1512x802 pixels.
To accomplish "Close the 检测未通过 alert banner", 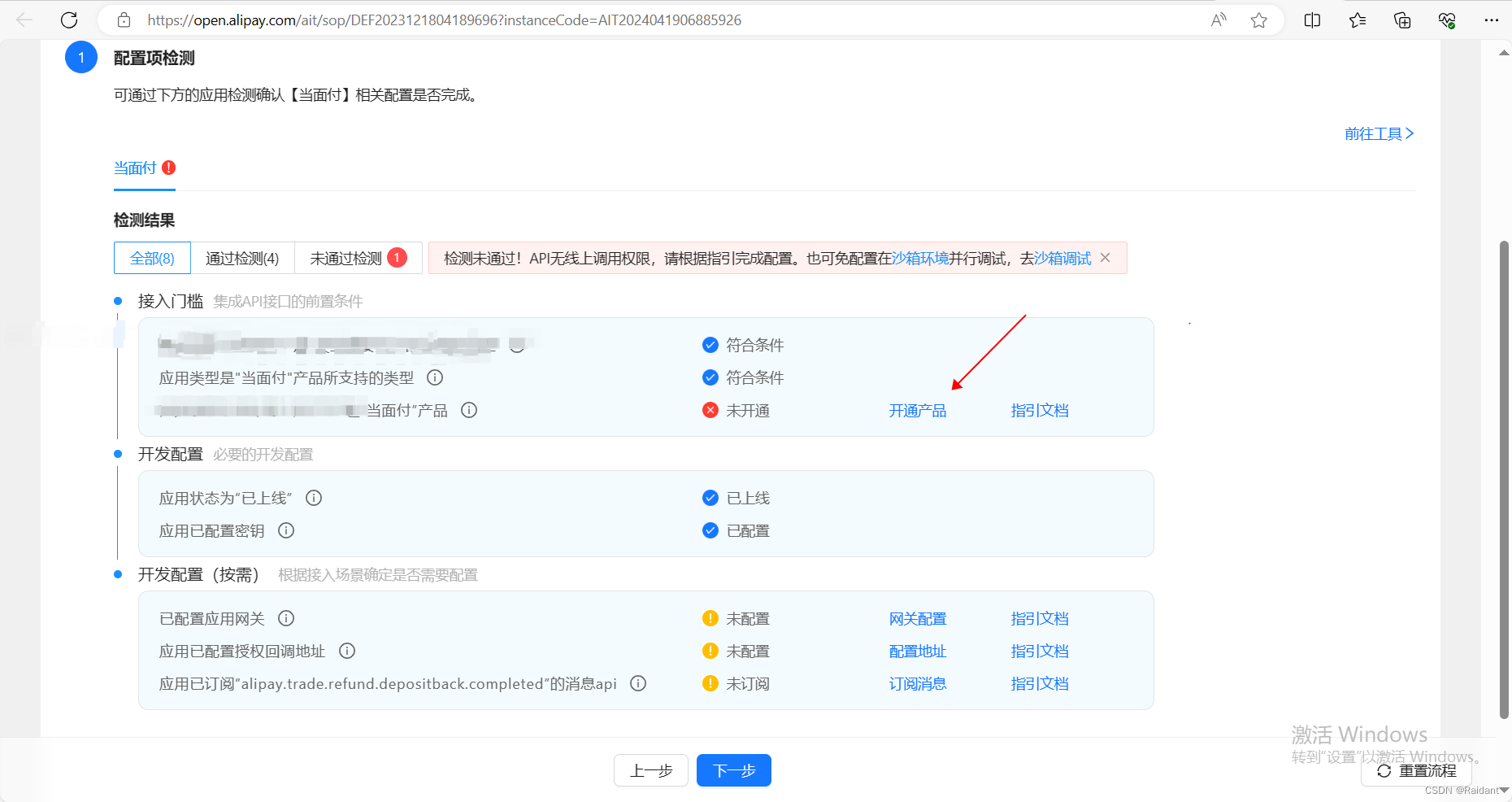I will [x=1105, y=258].
